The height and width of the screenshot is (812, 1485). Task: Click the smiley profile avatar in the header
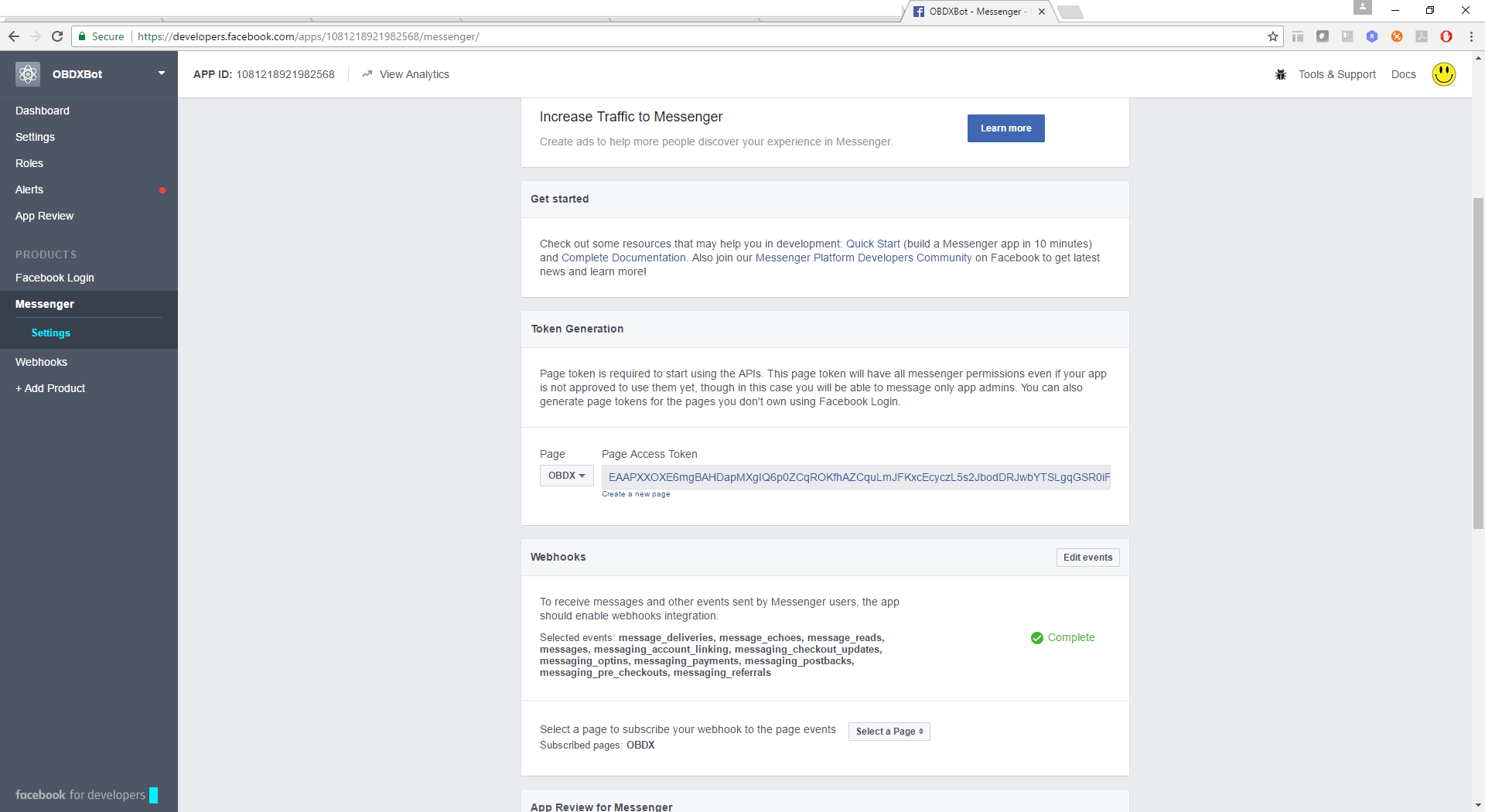pyautogui.click(x=1445, y=73)
